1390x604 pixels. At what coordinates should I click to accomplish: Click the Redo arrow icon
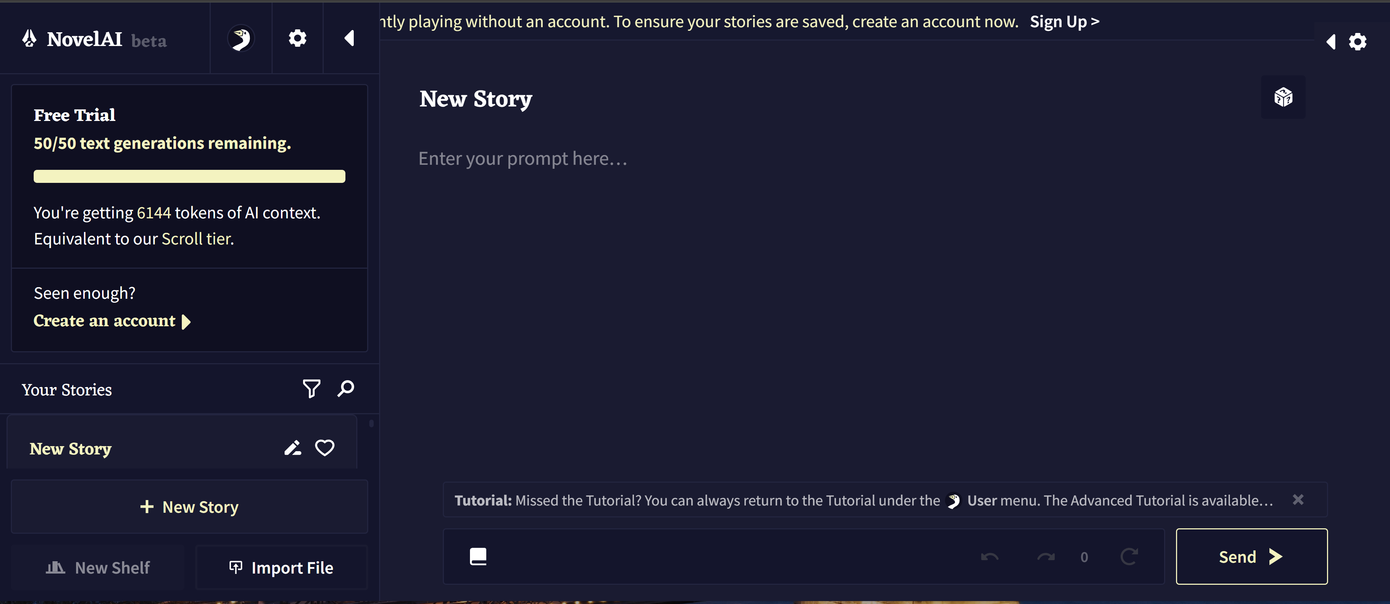coord(1045,557)
